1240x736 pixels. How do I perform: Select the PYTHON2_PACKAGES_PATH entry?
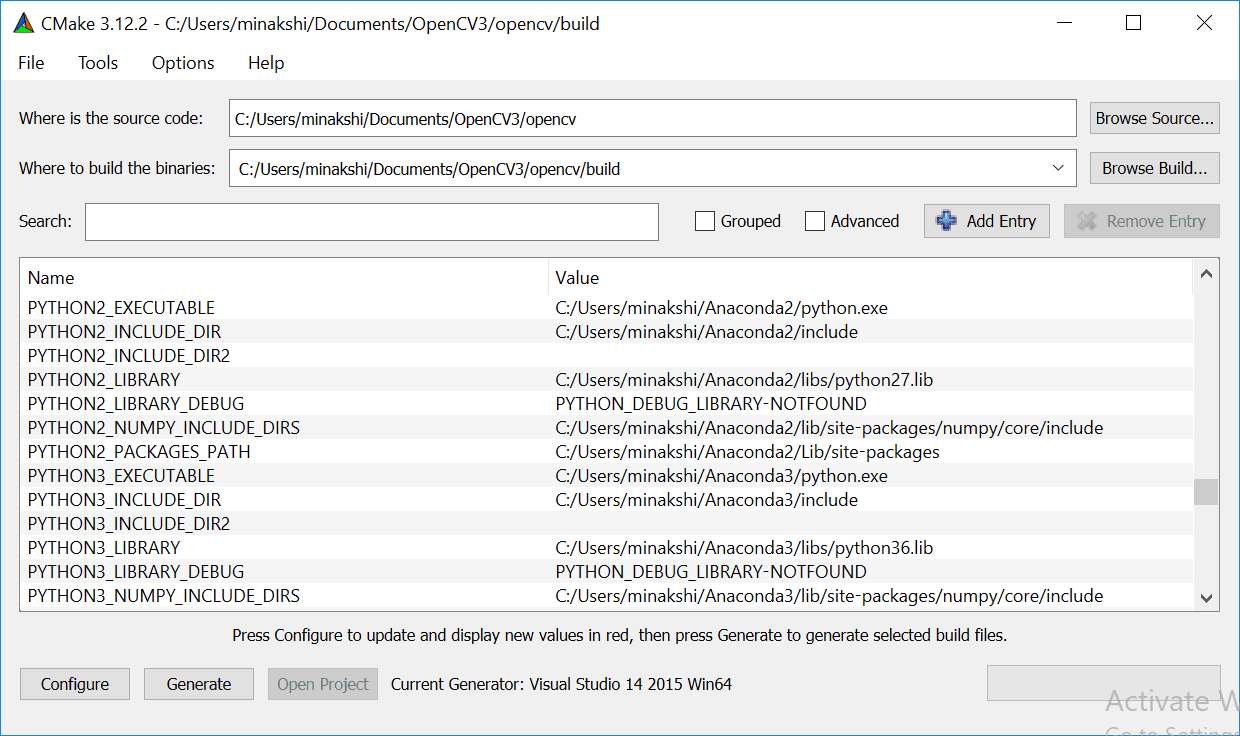139,451
